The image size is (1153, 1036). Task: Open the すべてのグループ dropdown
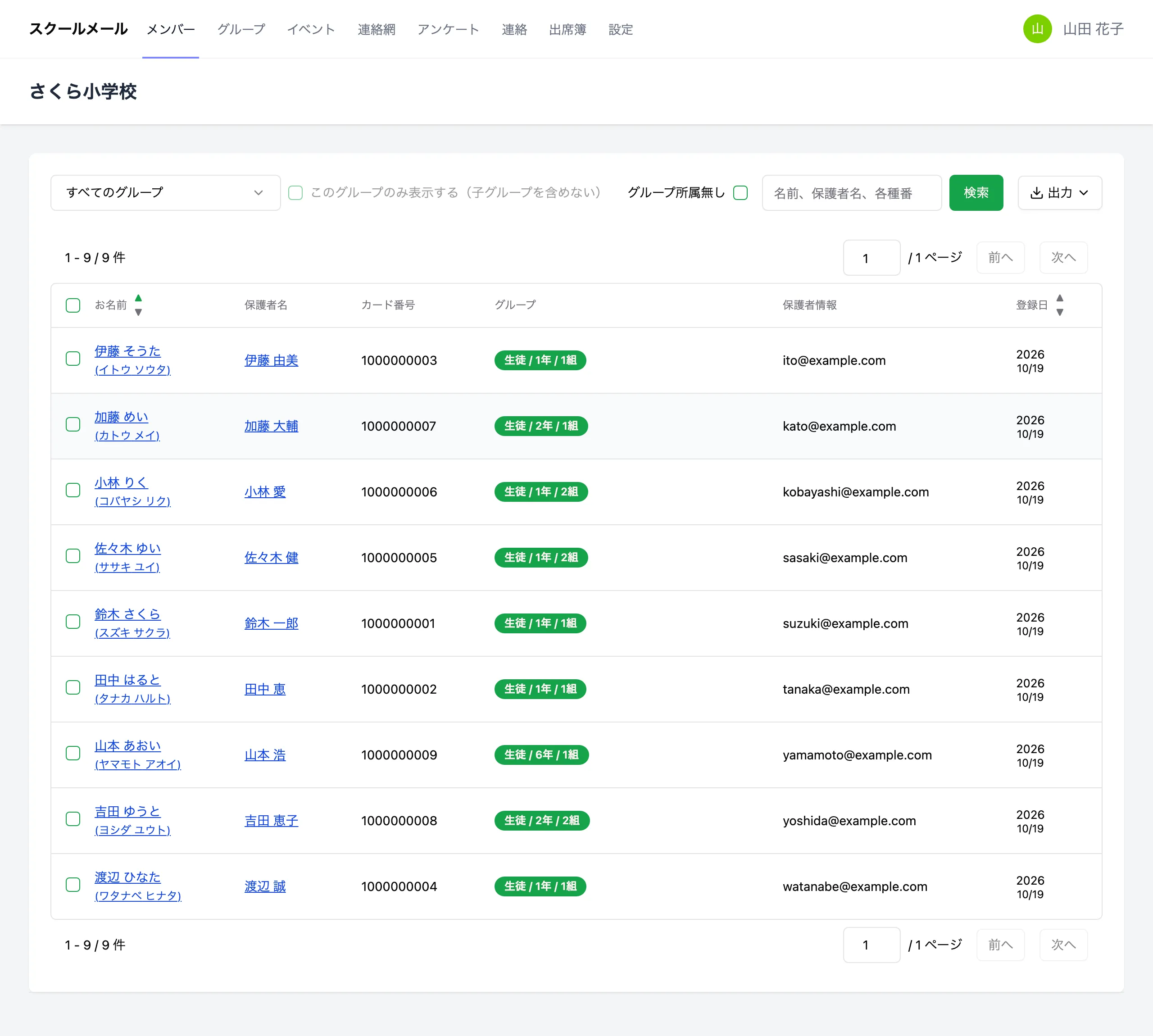click(x=166, y=193)
